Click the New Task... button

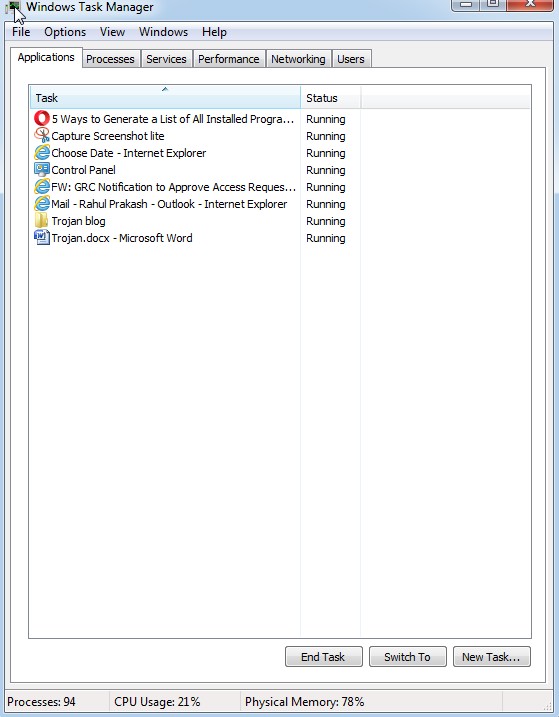pos(491,657)
